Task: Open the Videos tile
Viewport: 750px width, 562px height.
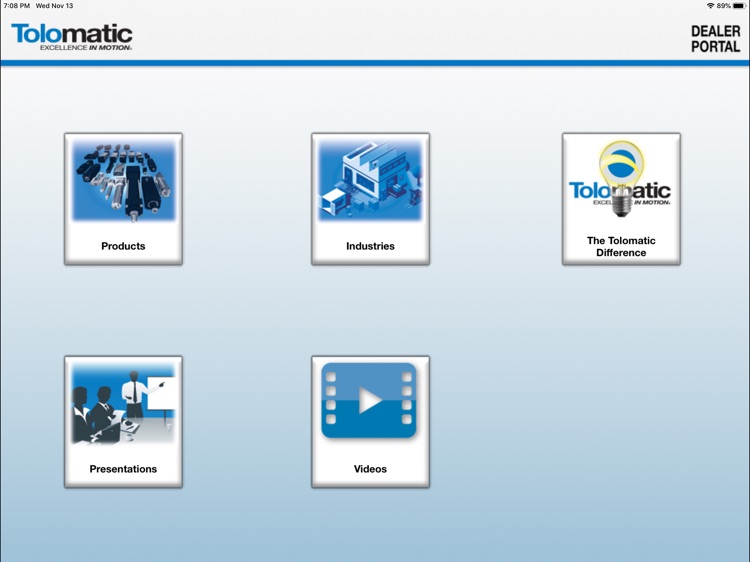Action: coord(370,421)
